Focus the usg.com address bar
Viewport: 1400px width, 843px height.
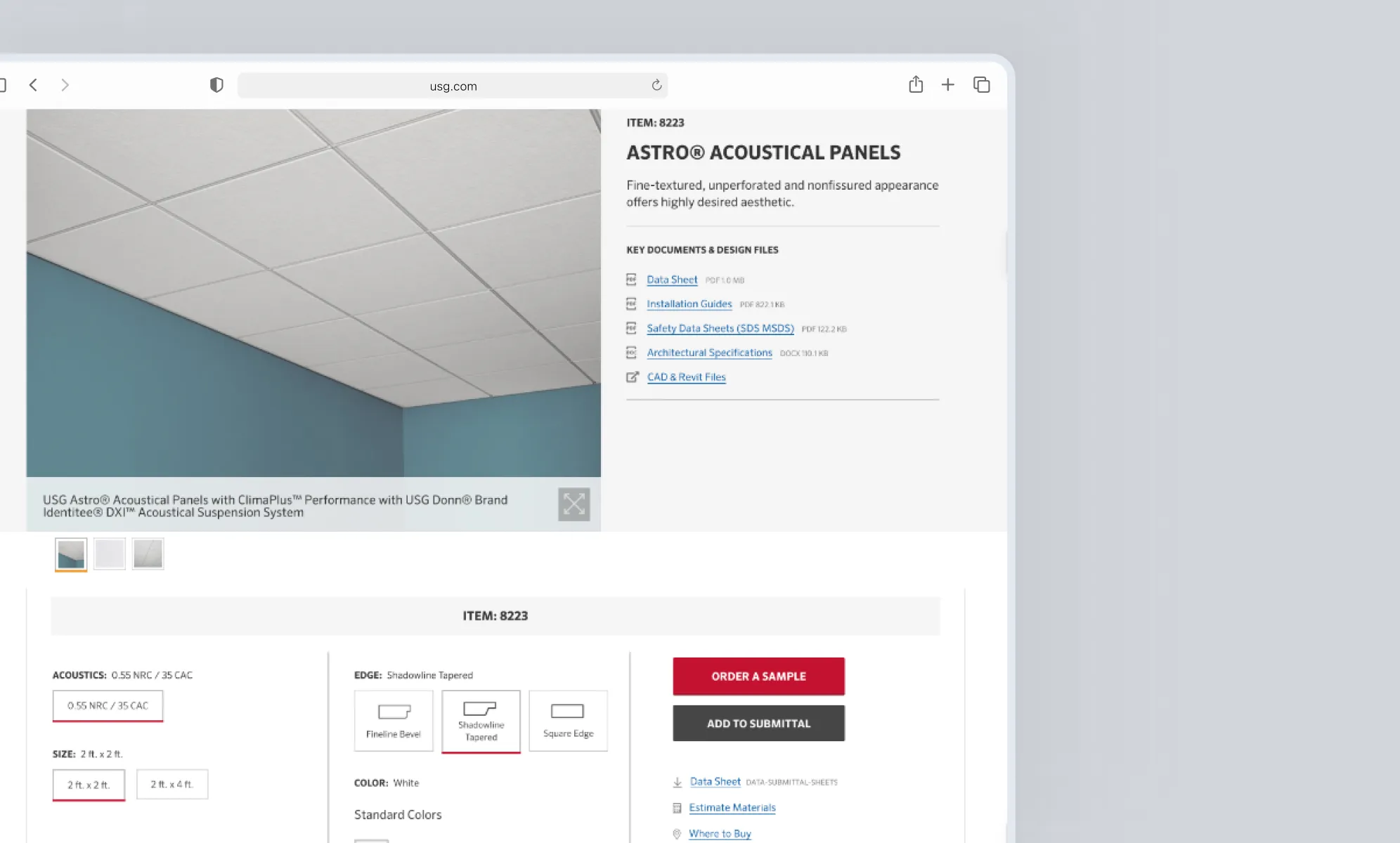[x=453, y=86]
